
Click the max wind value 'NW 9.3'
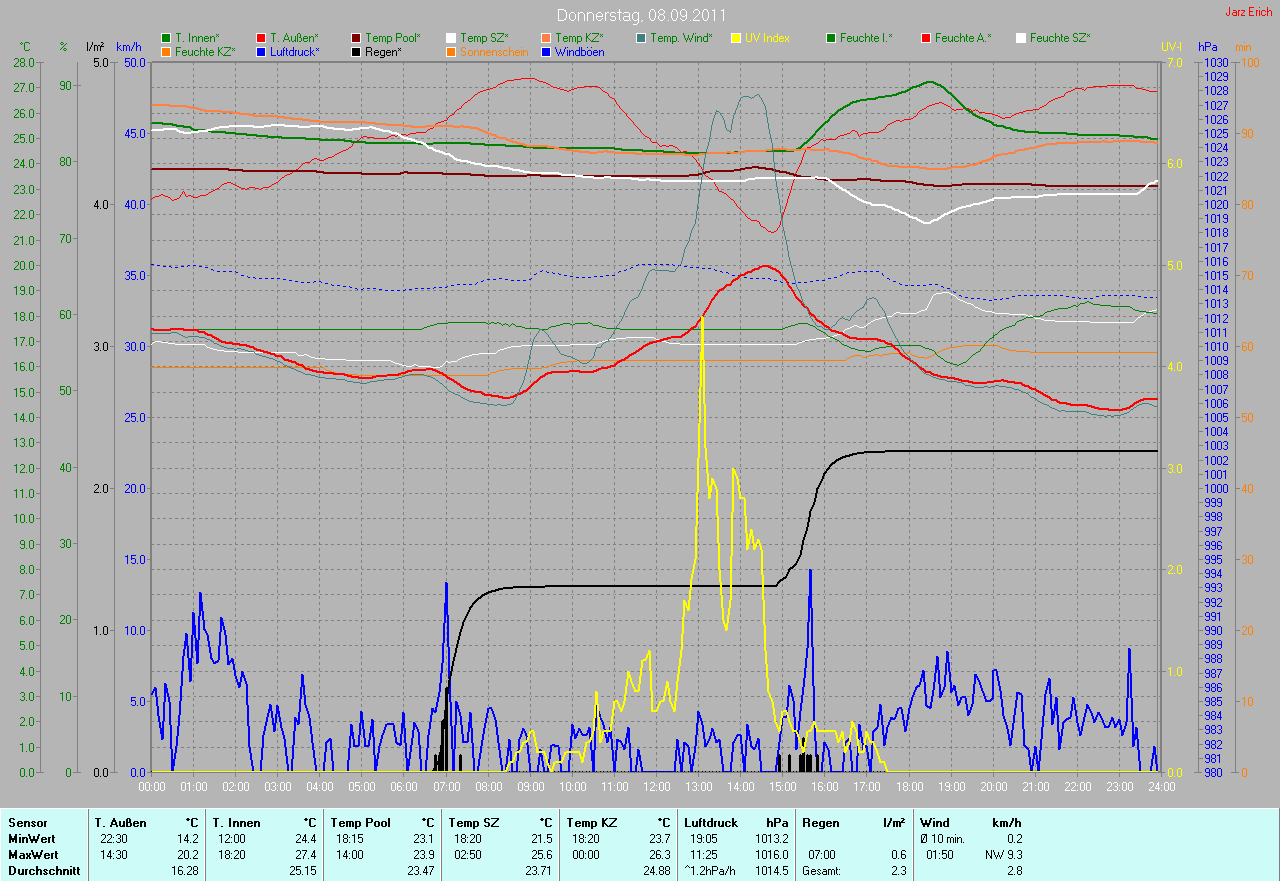1004,855
